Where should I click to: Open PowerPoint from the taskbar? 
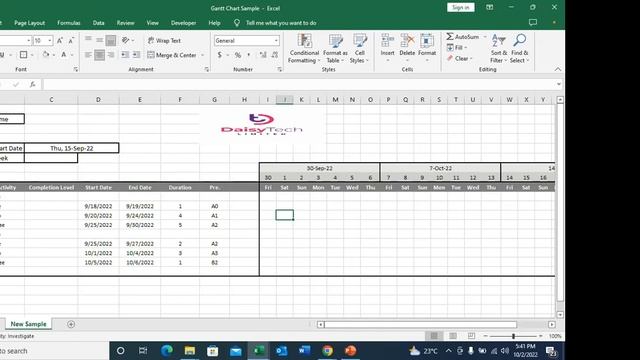click(351, 351)
